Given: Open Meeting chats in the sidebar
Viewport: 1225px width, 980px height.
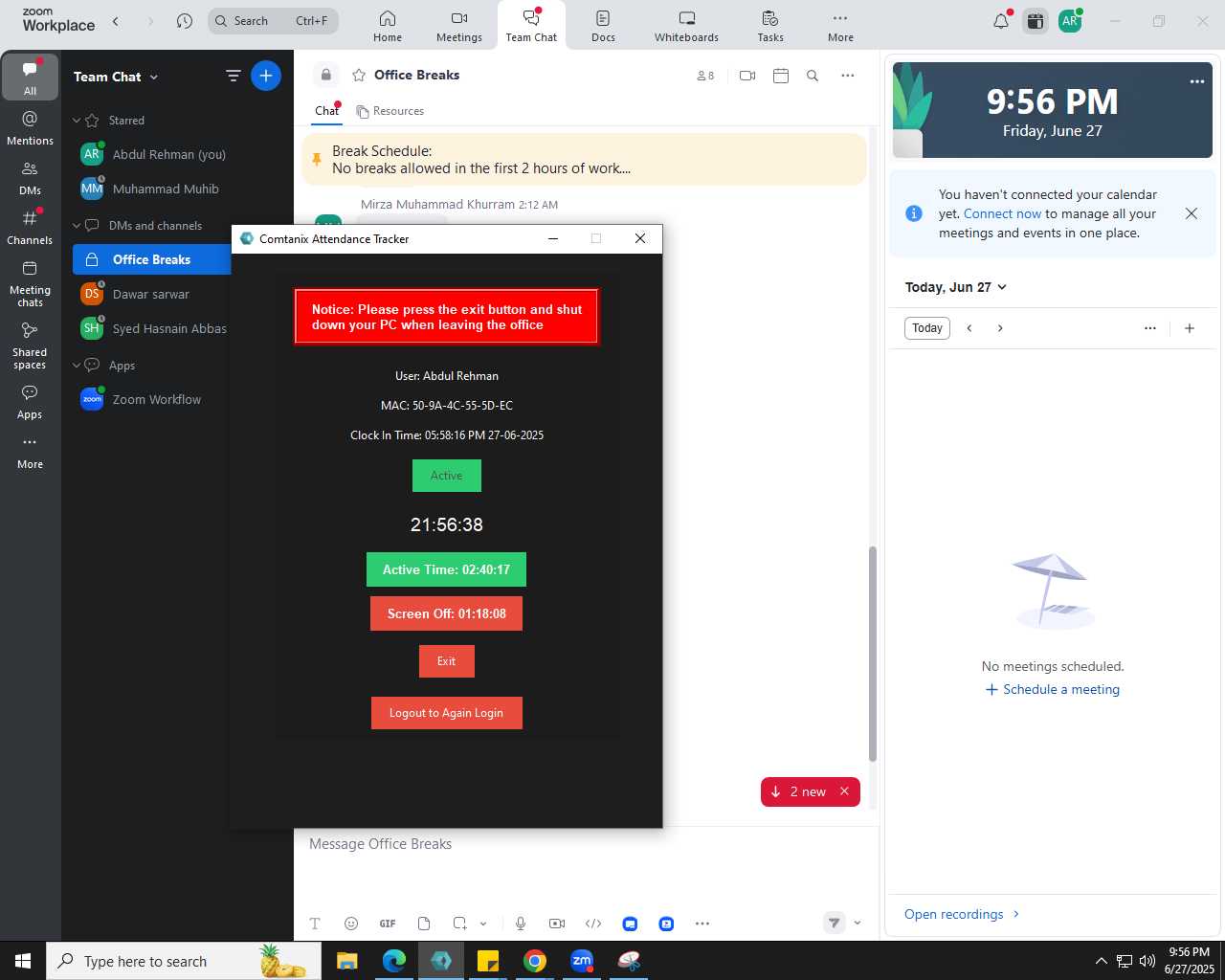Looking at the screenshot, I should (x=30, y=283).
